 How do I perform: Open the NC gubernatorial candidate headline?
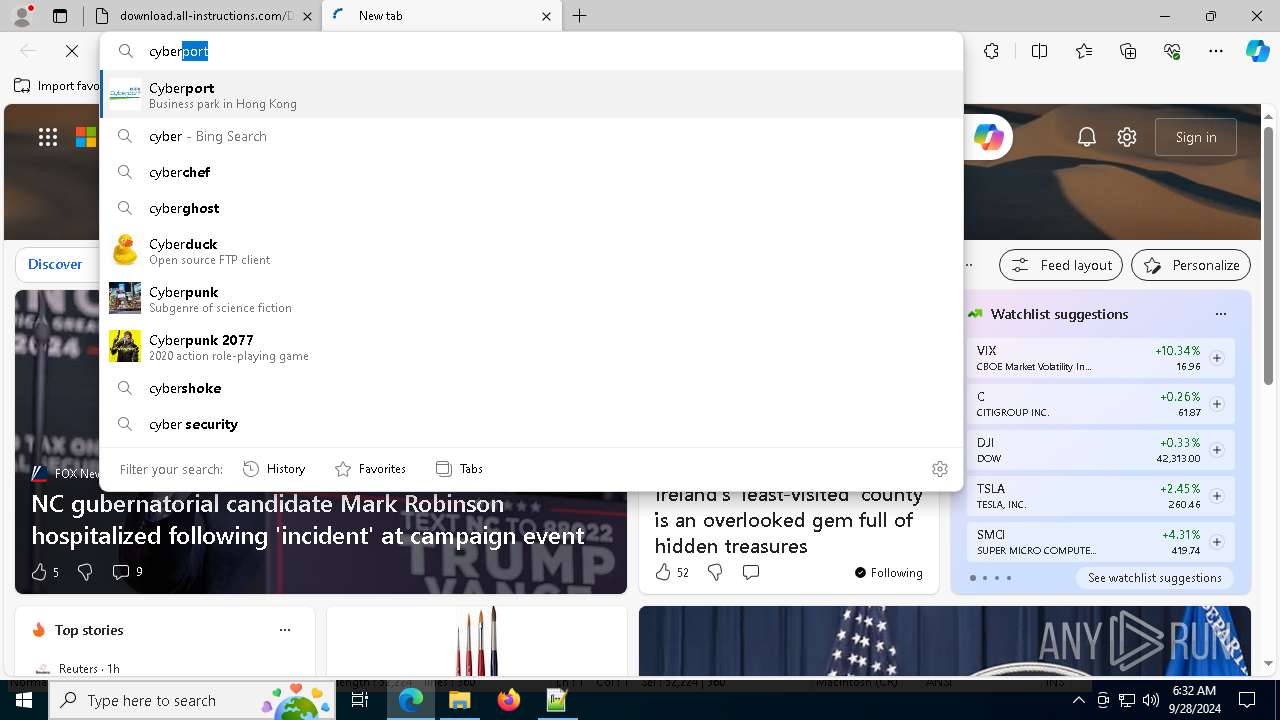coord(308,519)
